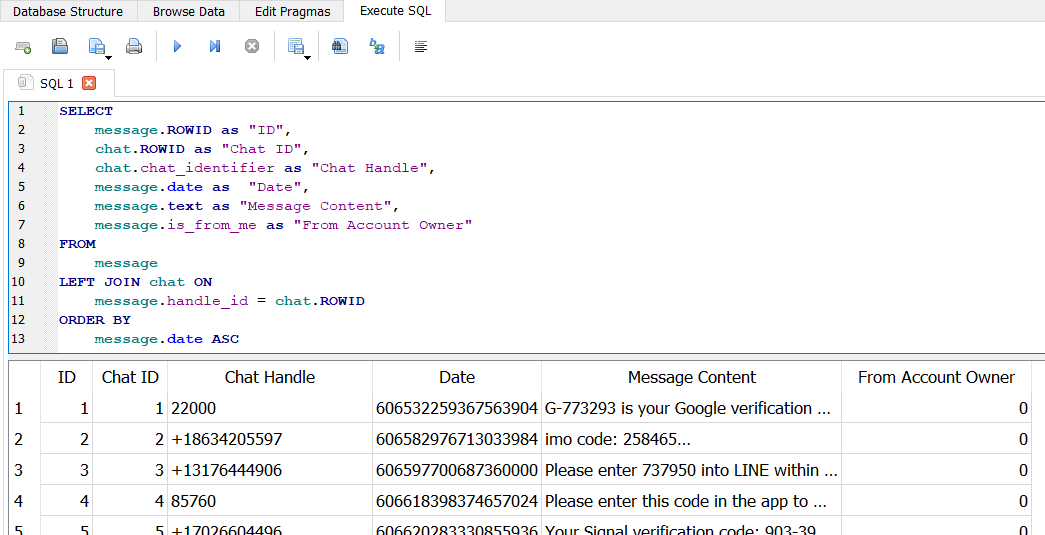Switch to the Database Structure tab
Viewport: 1045px width, 535px height.
point(68,12)
